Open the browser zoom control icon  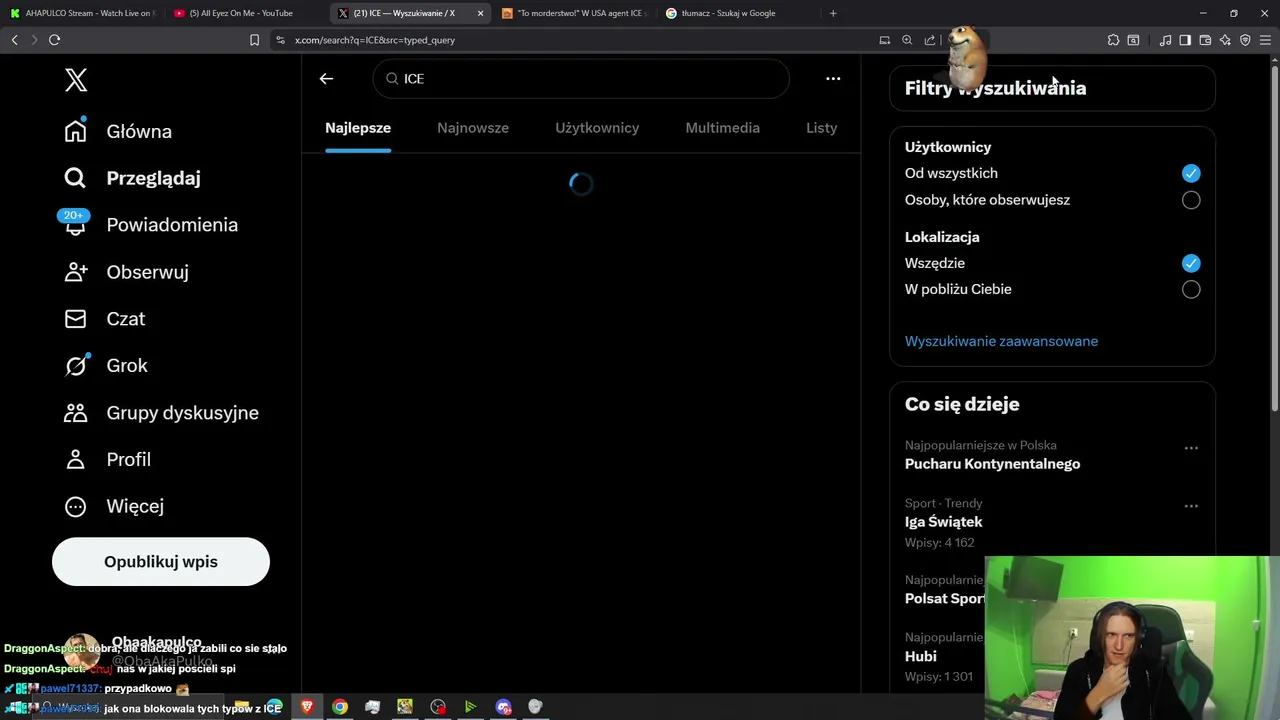pos(907,40)
